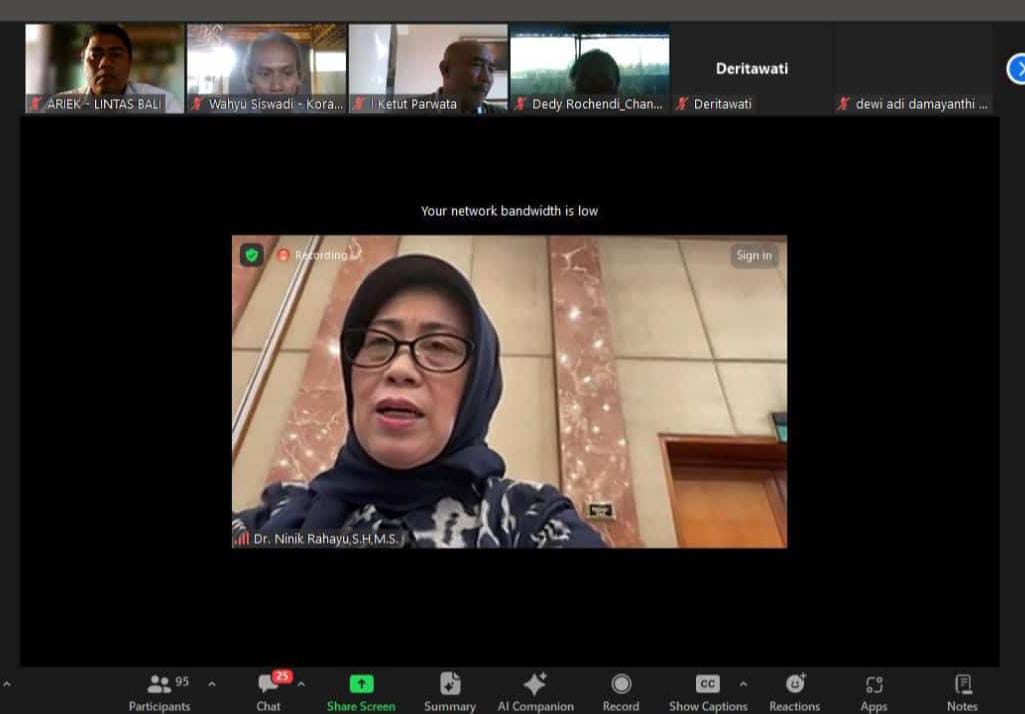Launch AI Companion
This screenshot has width=1025, height=714.
[x=535, y=691]
